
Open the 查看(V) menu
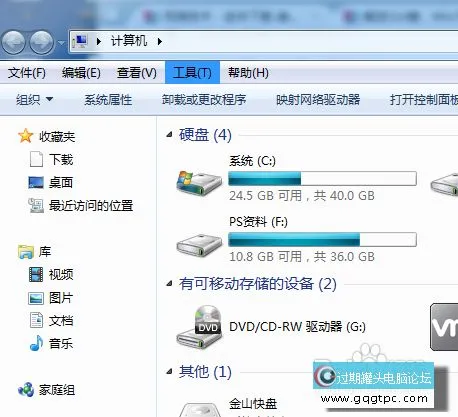[136, 72]
